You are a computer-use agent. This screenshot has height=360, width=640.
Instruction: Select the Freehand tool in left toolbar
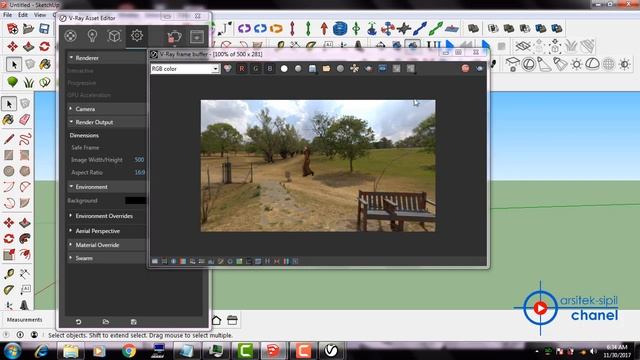click(25, 139)
